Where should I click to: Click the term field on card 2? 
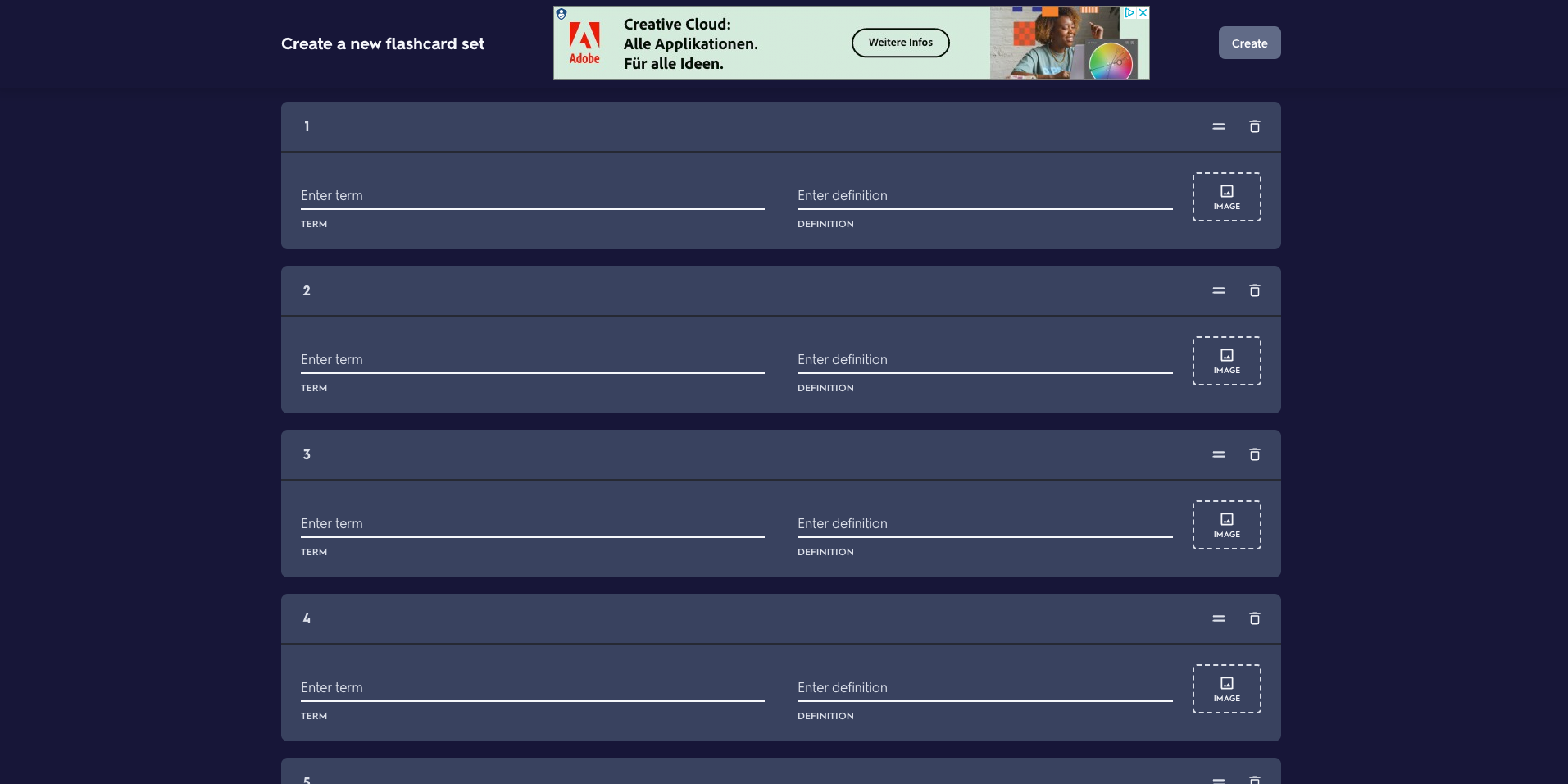(533, 359)
